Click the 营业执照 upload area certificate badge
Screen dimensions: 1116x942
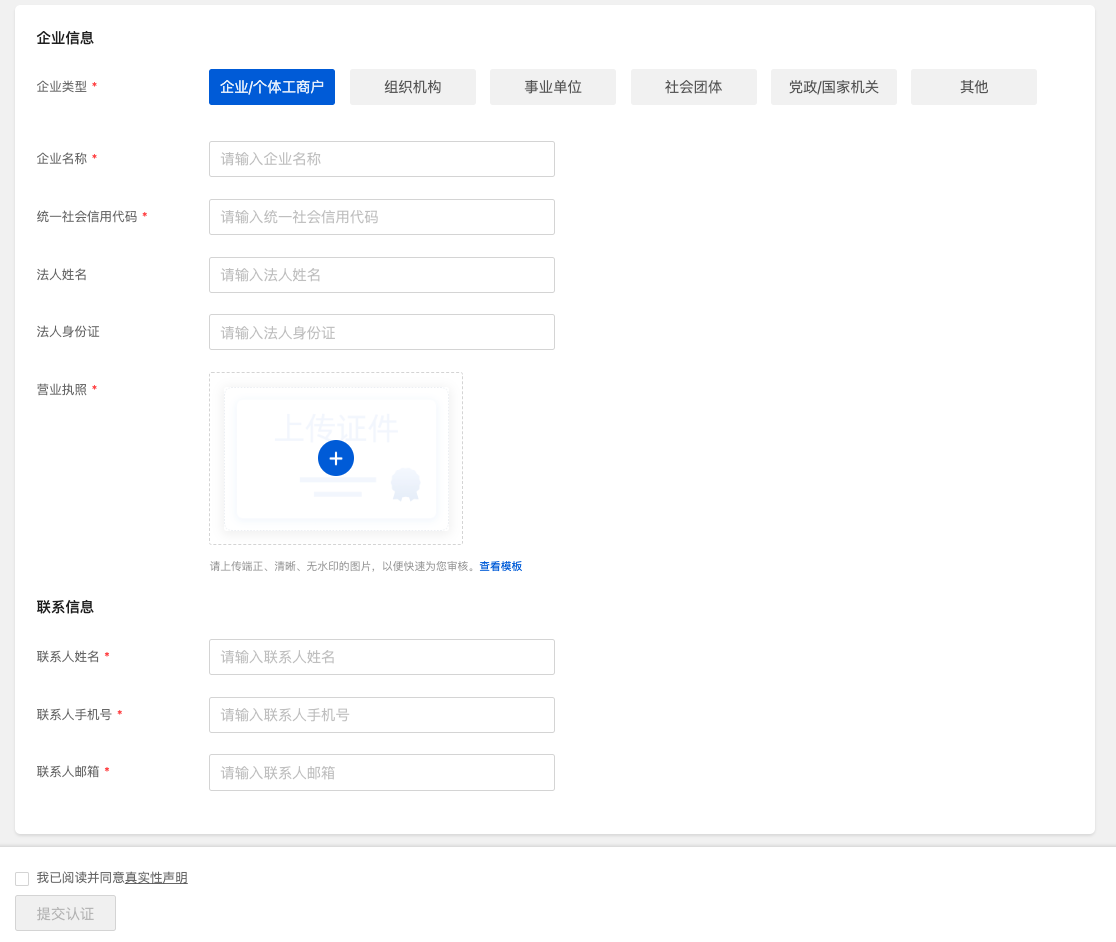coord(406,485)
